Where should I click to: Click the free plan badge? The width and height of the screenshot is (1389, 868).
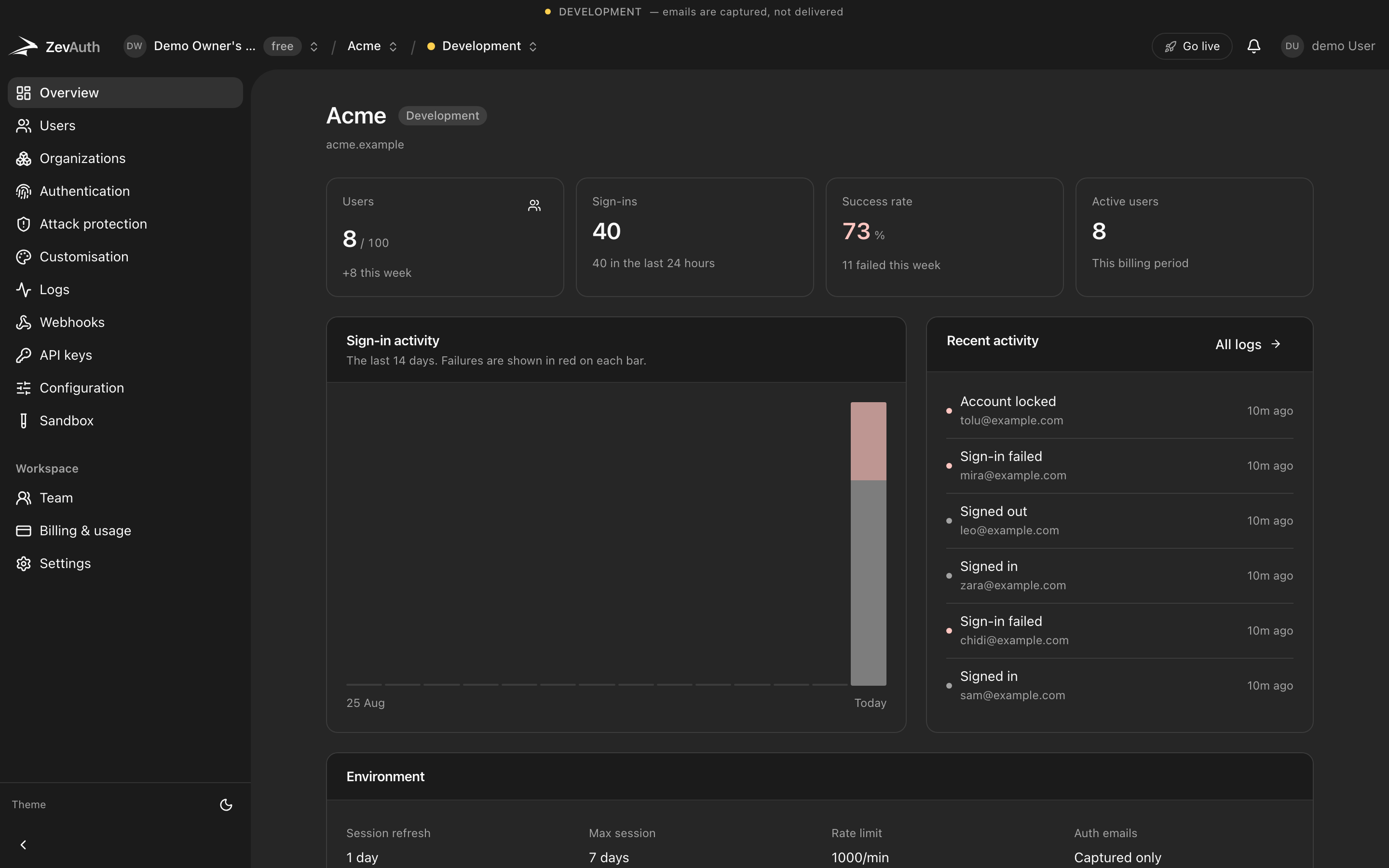click(282, 46)
